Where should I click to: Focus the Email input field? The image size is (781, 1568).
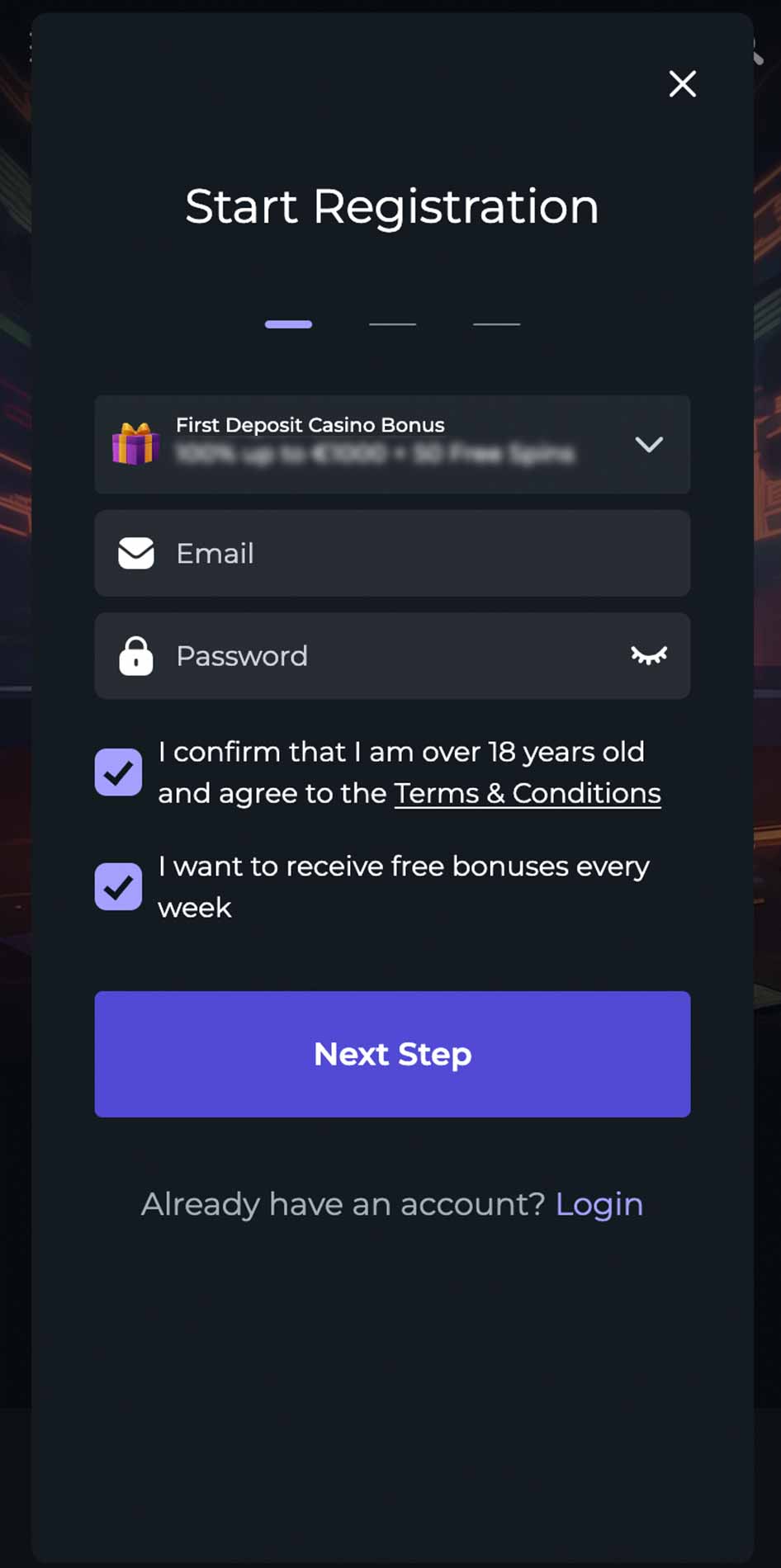(392, 553)
